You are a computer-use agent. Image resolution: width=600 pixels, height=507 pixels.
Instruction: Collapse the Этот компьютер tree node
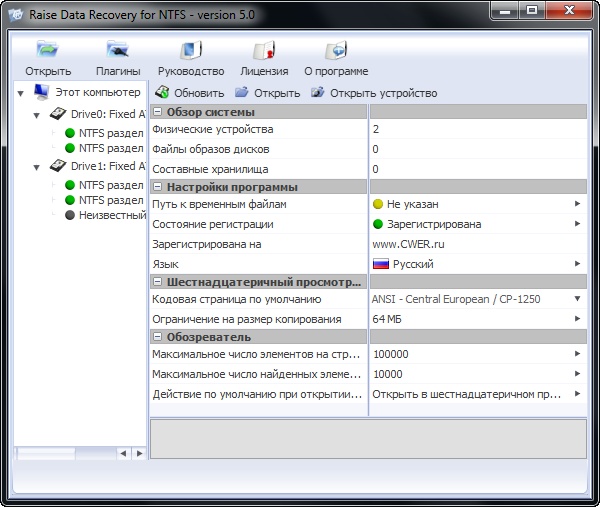point(22,93)
